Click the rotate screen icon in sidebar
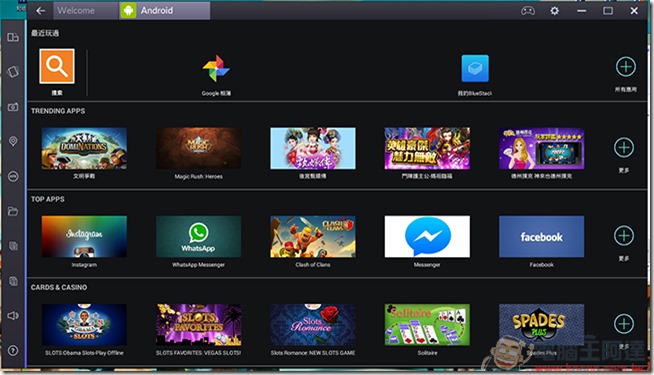The width and height of the screenshot is (654, 375). tap(13, 72)
